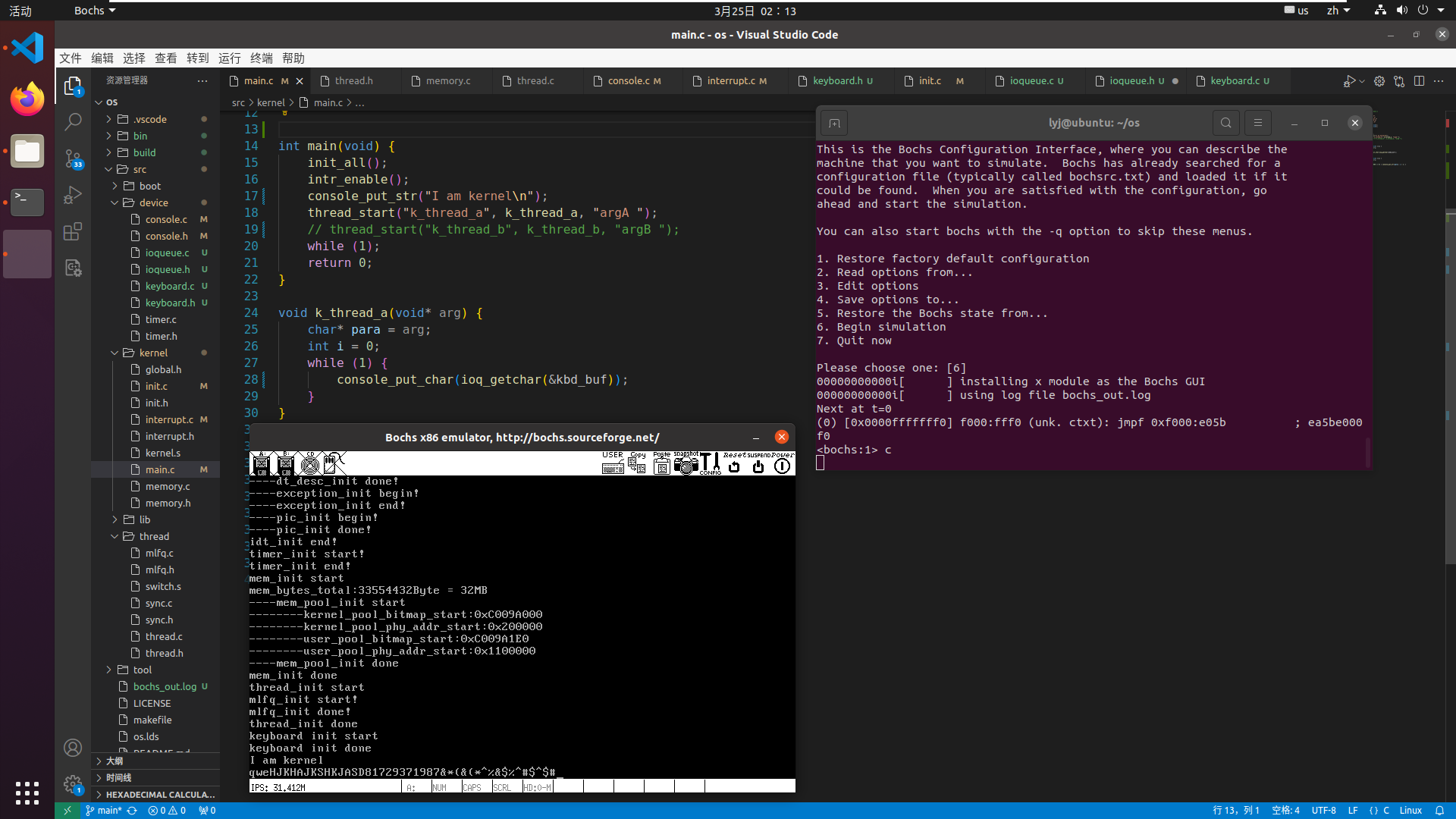Open the run button dropdown arrow
Image resolution: width=1456 pixels, height=819 pixels.
click(x=1362, y=81)
